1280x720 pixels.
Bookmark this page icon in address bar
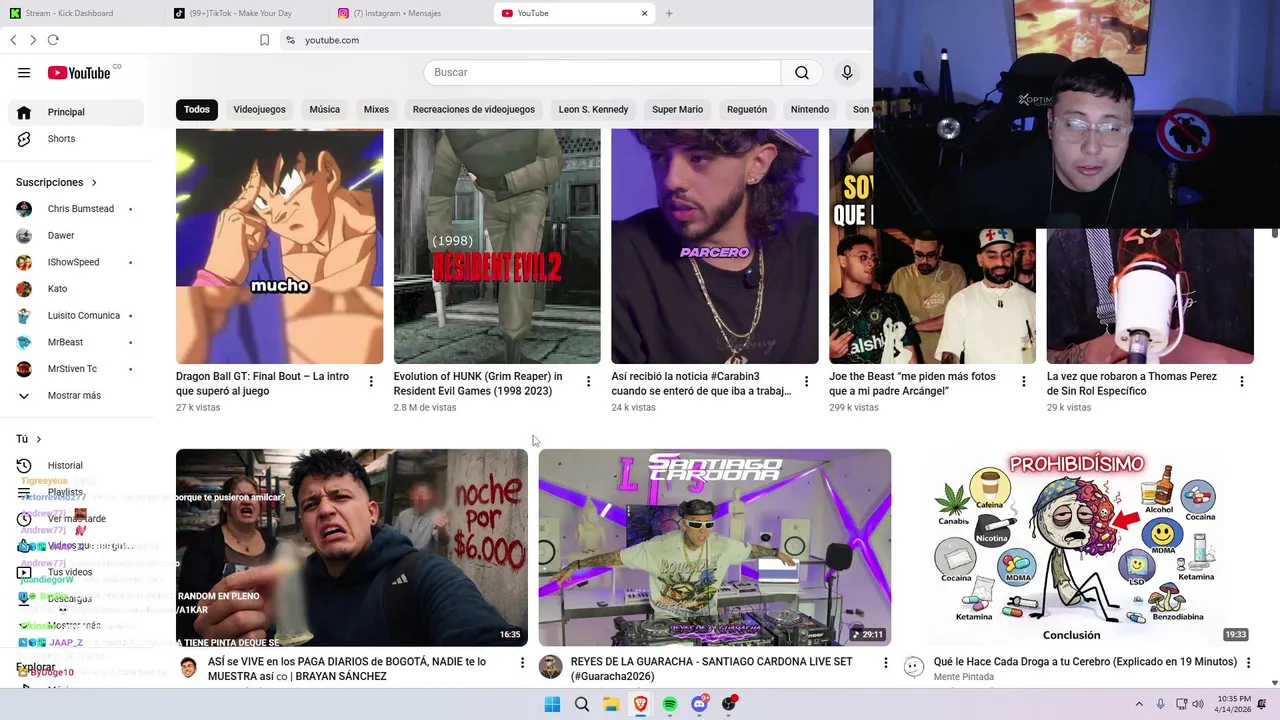(264, 40)
